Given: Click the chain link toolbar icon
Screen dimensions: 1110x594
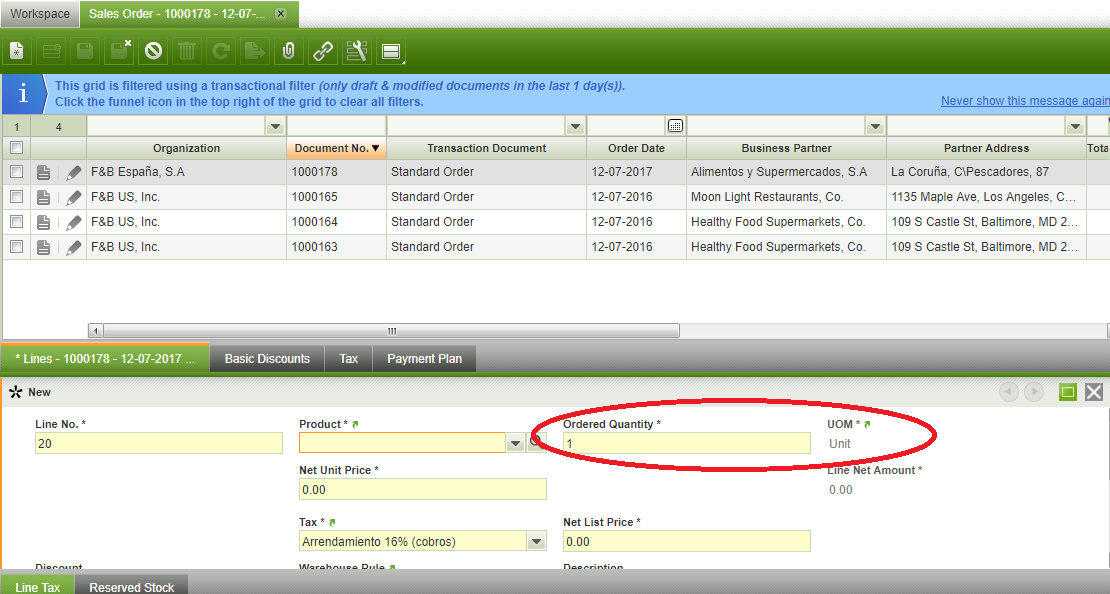Looking at the screenshot, I should 322,51.
